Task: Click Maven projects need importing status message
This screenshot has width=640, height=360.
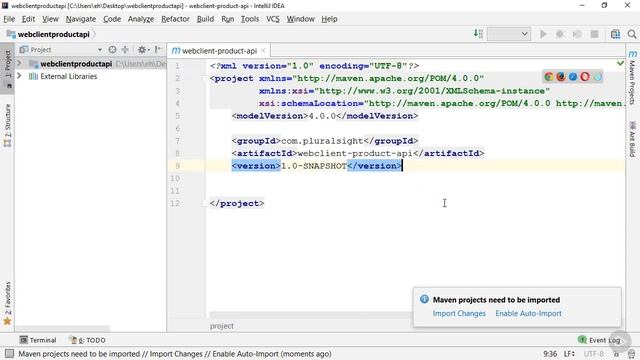Action: (175, 354)
